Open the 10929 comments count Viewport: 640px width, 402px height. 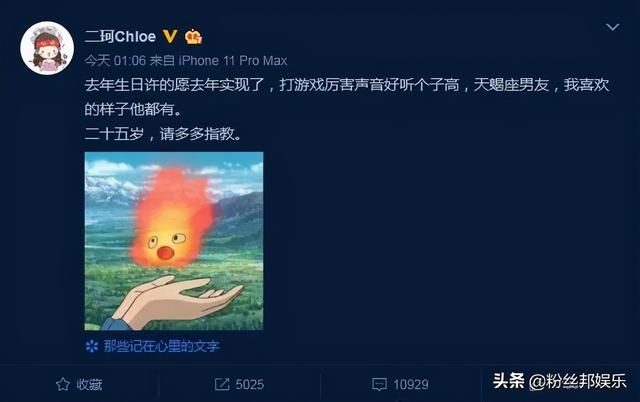[x=411, y=384]
